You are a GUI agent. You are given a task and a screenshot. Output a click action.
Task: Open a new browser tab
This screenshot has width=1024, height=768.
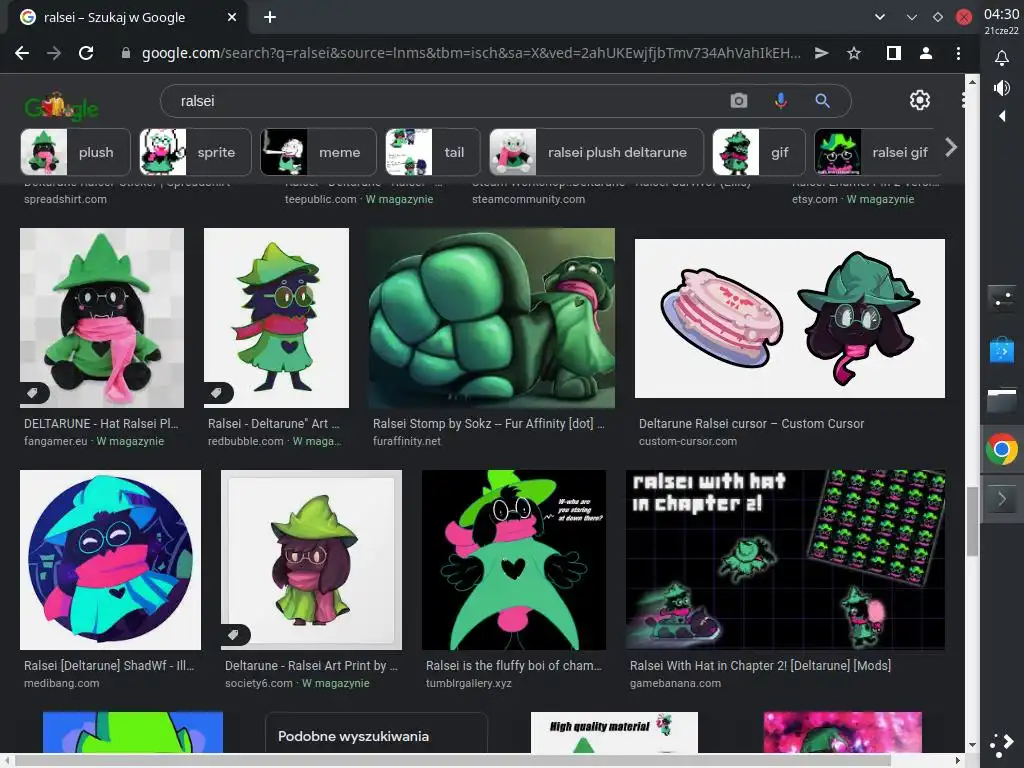pyautogui.click(x=270, y=18)
